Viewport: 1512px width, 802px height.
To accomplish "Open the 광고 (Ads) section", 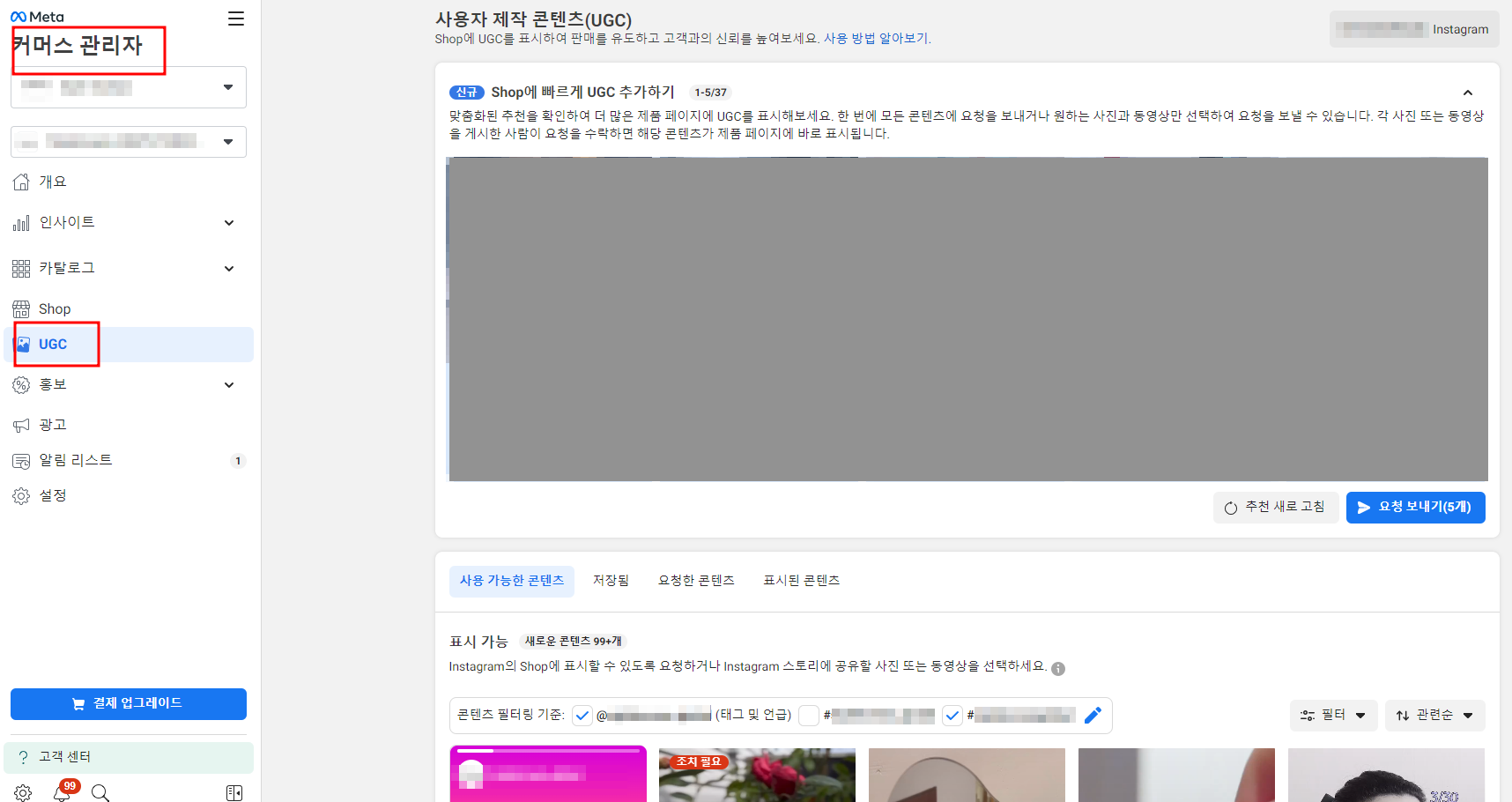I will (51, 424).
